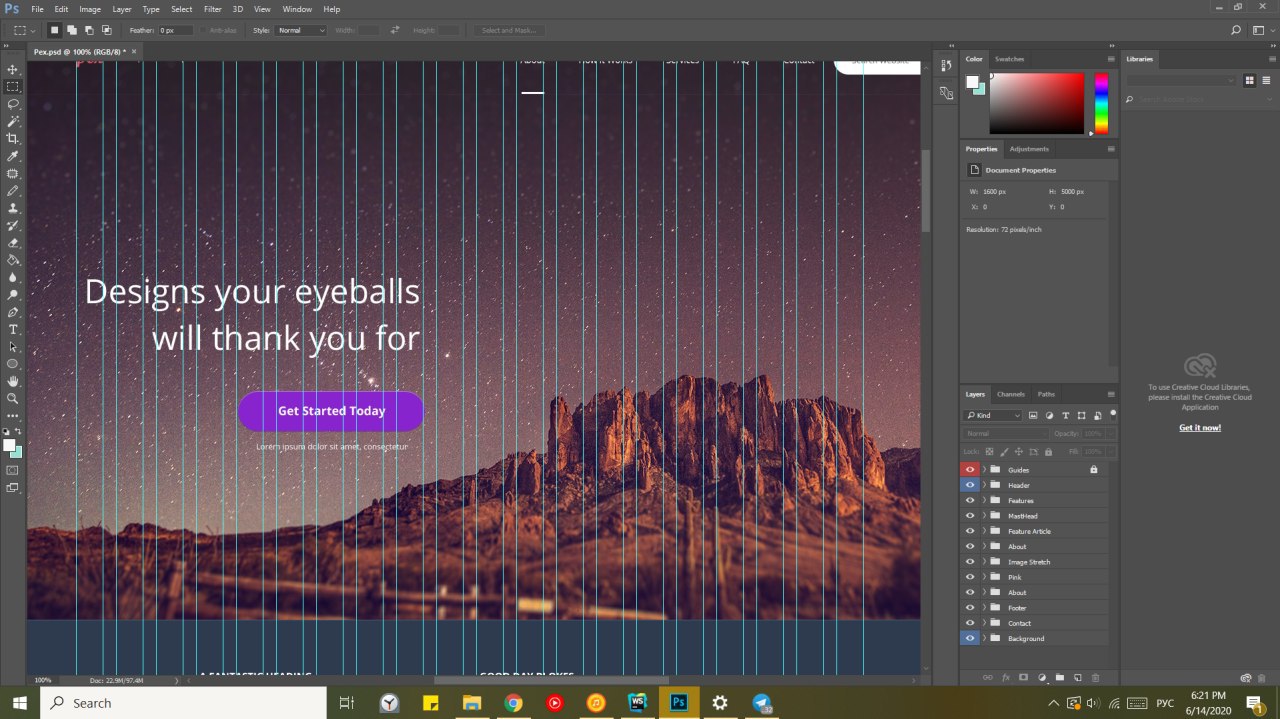The image size is (1280, 719).
Task: Hide the Pink layer group
Action: click(x=969, y=577)
